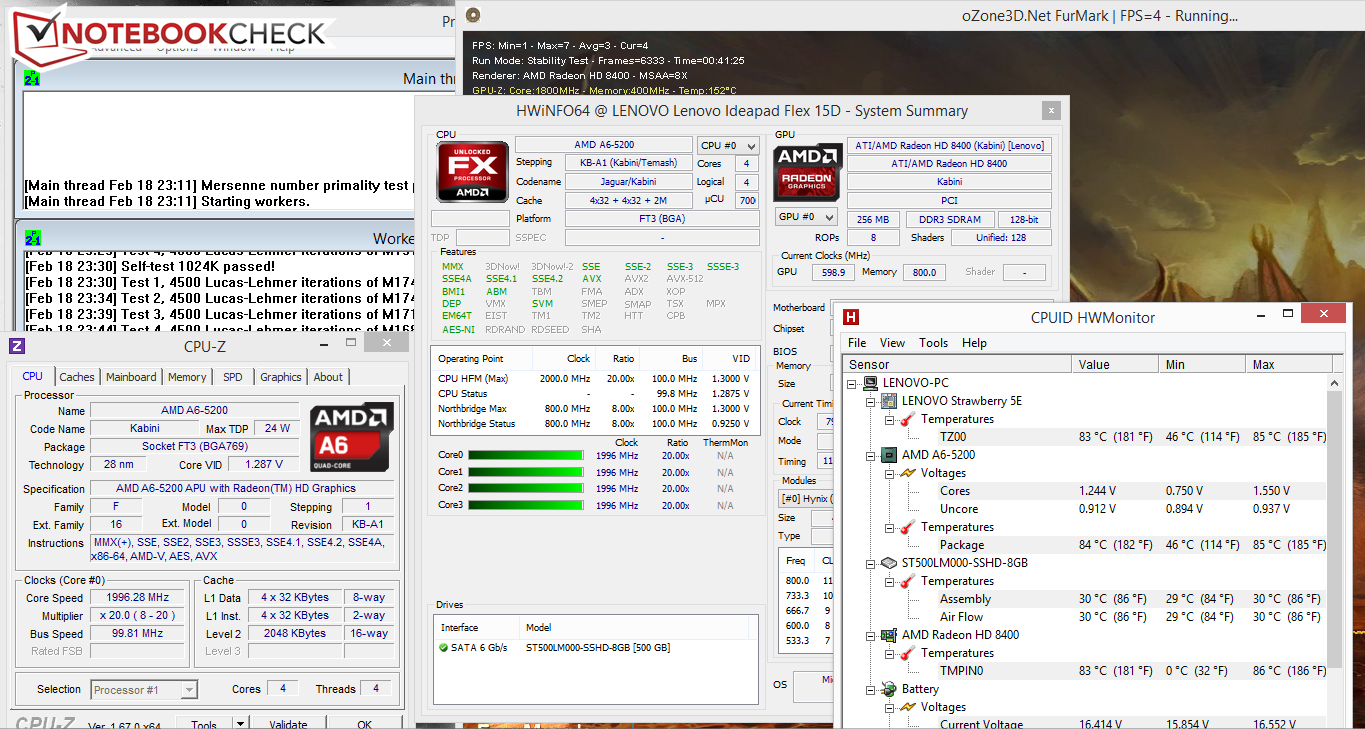Image resolution: width=1365 pixels, height=729 pixels.
Task: Click the OK button in CPU-Z
Action: click(x=365, y=724)
